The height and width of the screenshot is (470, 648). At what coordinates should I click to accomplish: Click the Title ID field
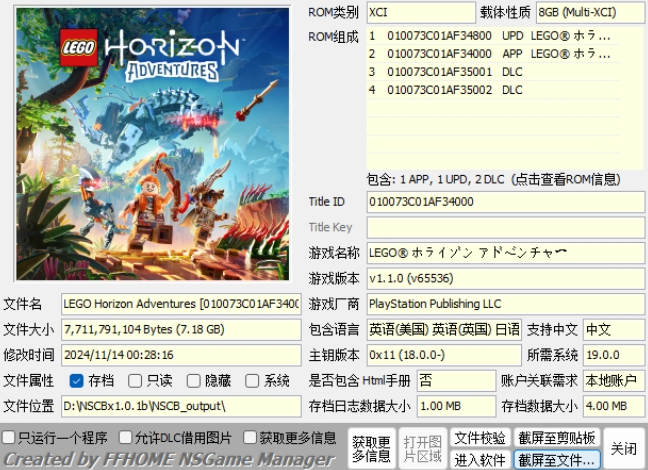[505, 202]
